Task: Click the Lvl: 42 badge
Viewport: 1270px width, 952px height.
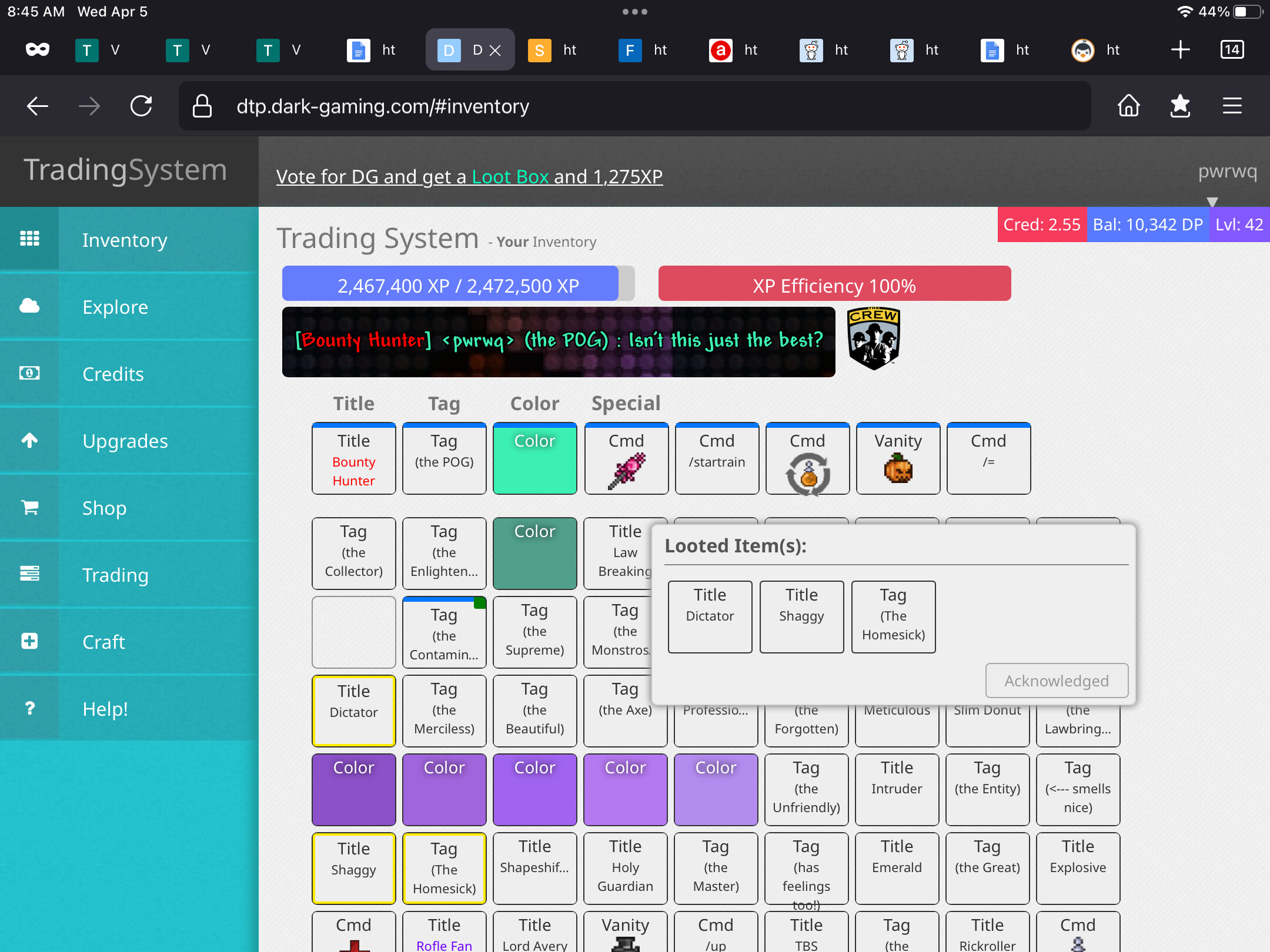Action: click(1239, 224)
